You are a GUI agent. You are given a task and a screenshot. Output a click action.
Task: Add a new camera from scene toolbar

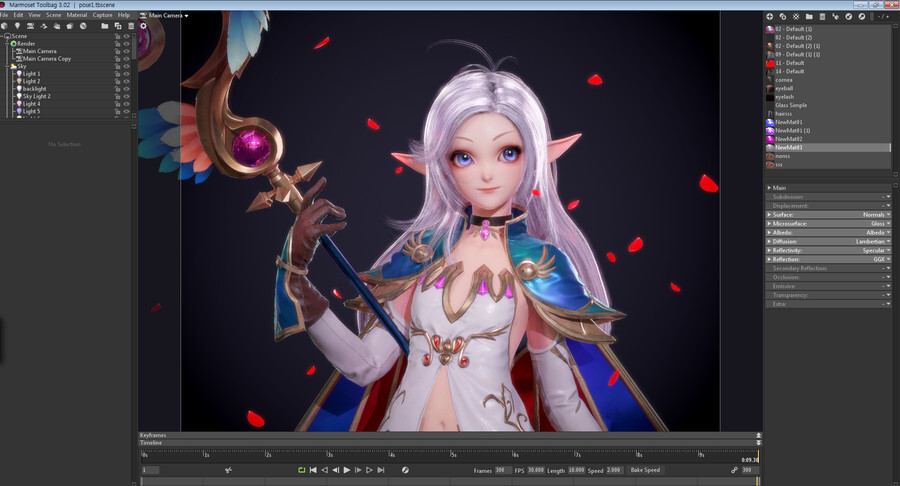pos(30,26)
